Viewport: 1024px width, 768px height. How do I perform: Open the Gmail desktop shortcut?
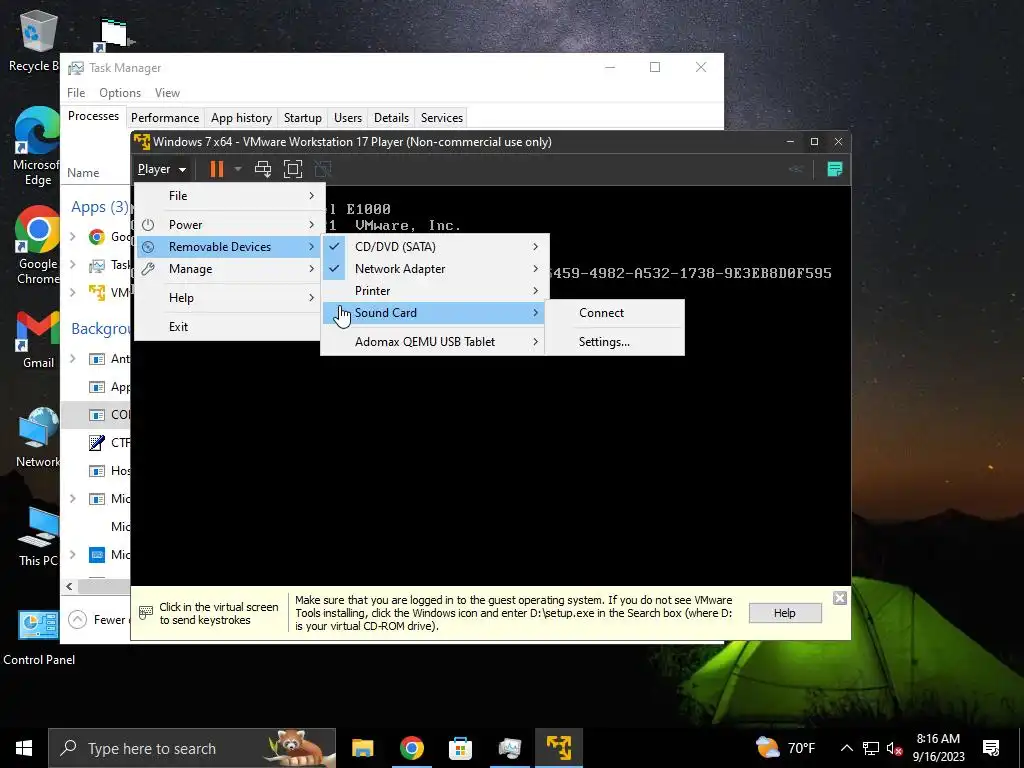[x=38, y=340]
